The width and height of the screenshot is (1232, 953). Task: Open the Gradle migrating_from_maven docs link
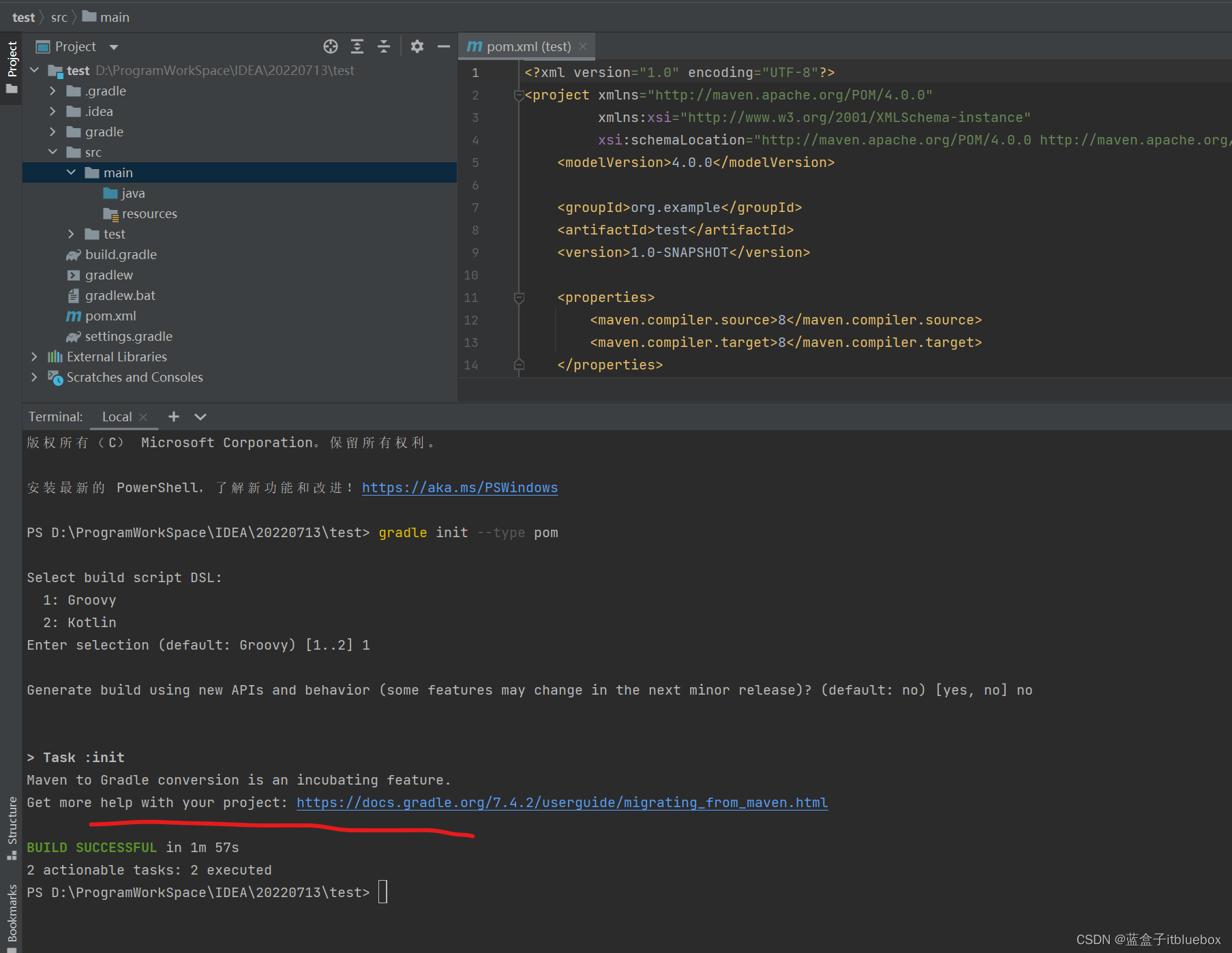click(x=562, y=802)
